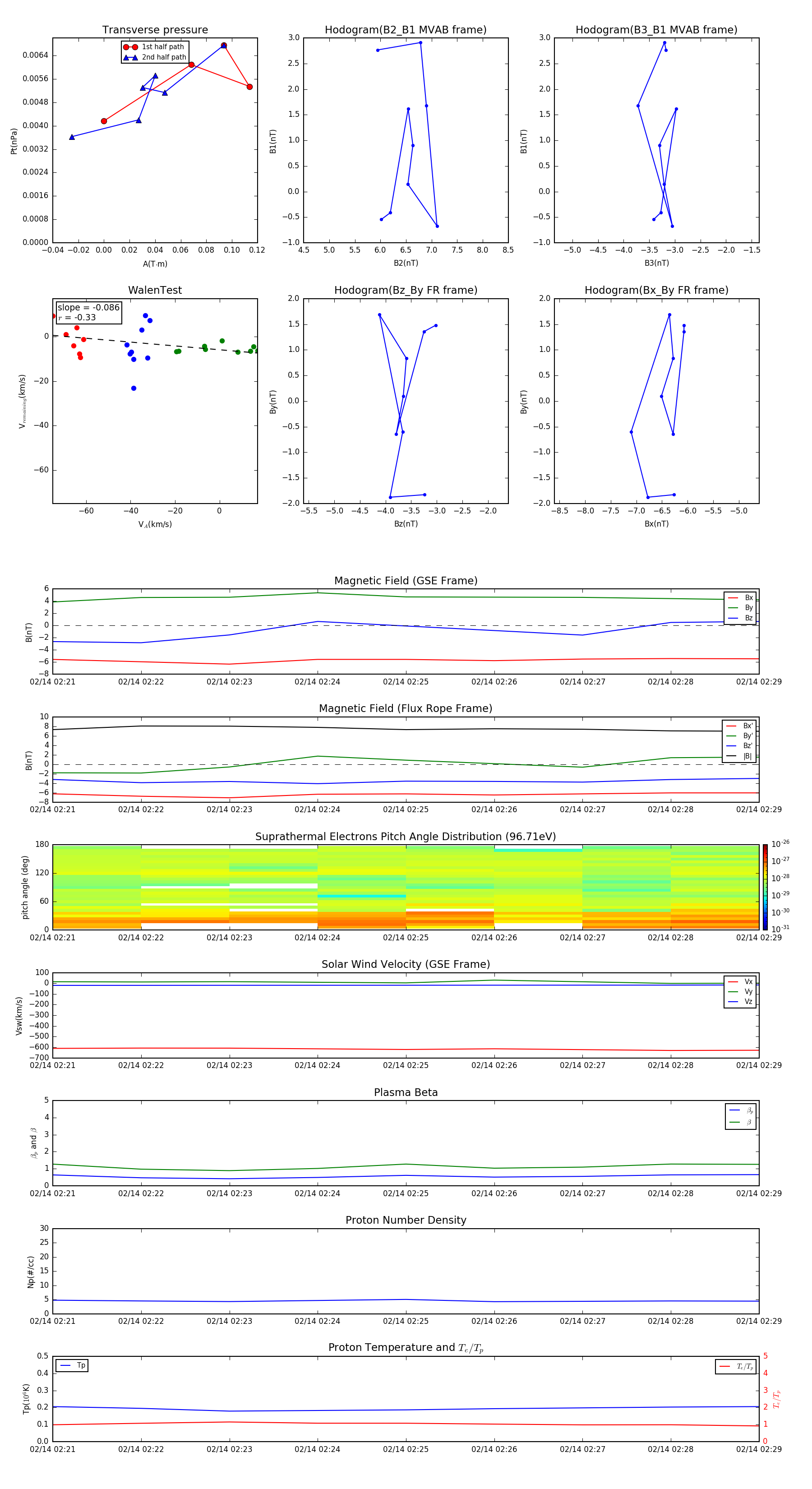Click the |B| entry in Flux Rope legend

tap(739, 756)
